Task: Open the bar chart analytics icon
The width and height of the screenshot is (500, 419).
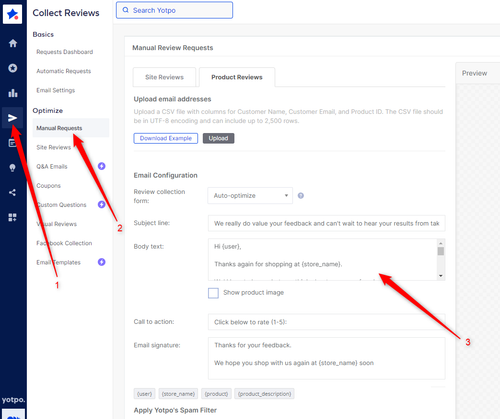Action: (13, 93)
